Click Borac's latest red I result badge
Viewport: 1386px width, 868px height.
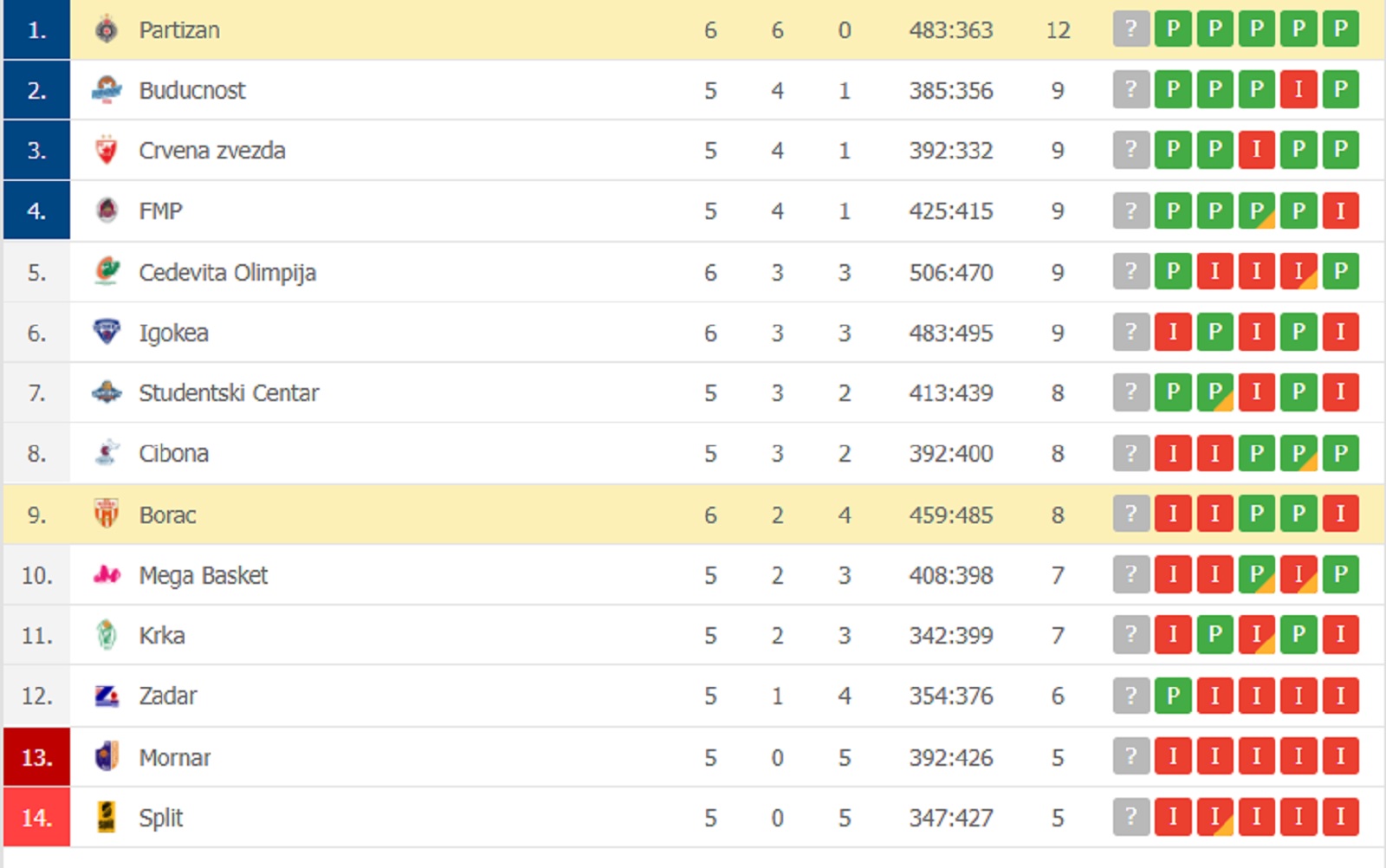(1340, 514)
